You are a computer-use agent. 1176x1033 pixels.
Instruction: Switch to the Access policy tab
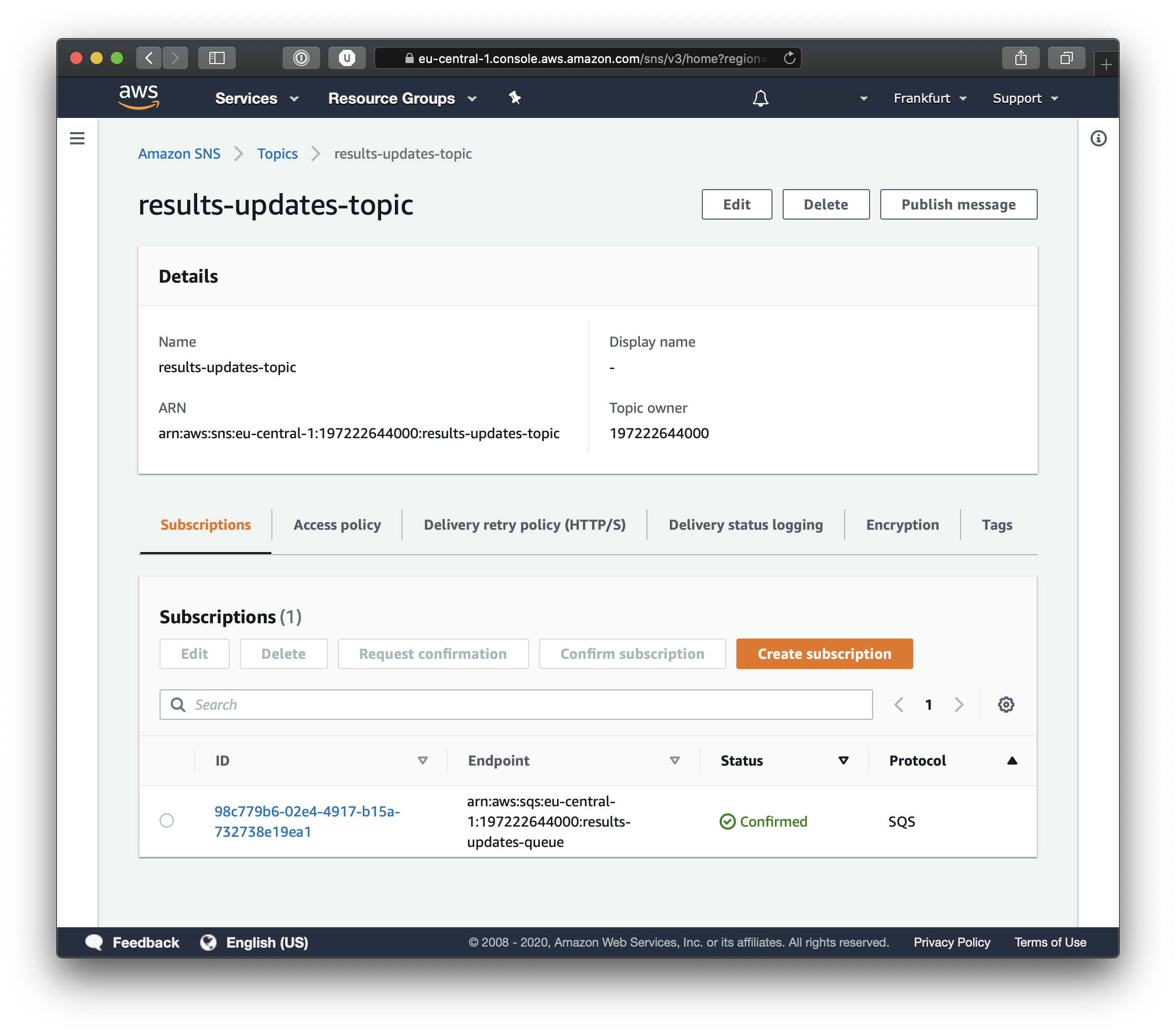tap(336, 525)
